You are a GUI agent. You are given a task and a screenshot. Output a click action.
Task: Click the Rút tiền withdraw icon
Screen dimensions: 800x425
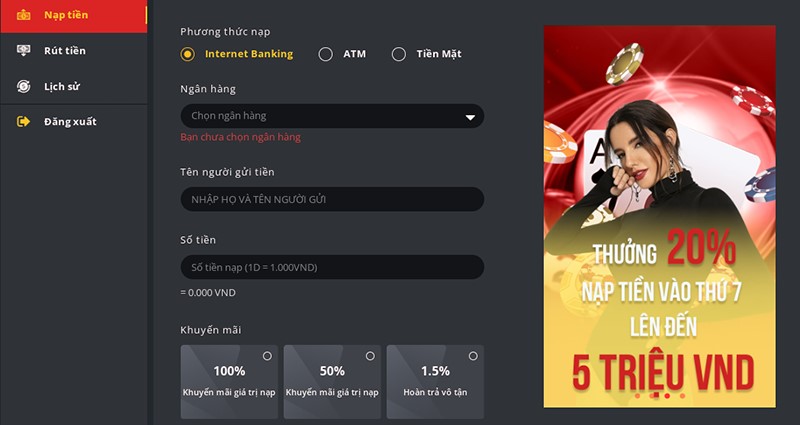pos(23,50)
